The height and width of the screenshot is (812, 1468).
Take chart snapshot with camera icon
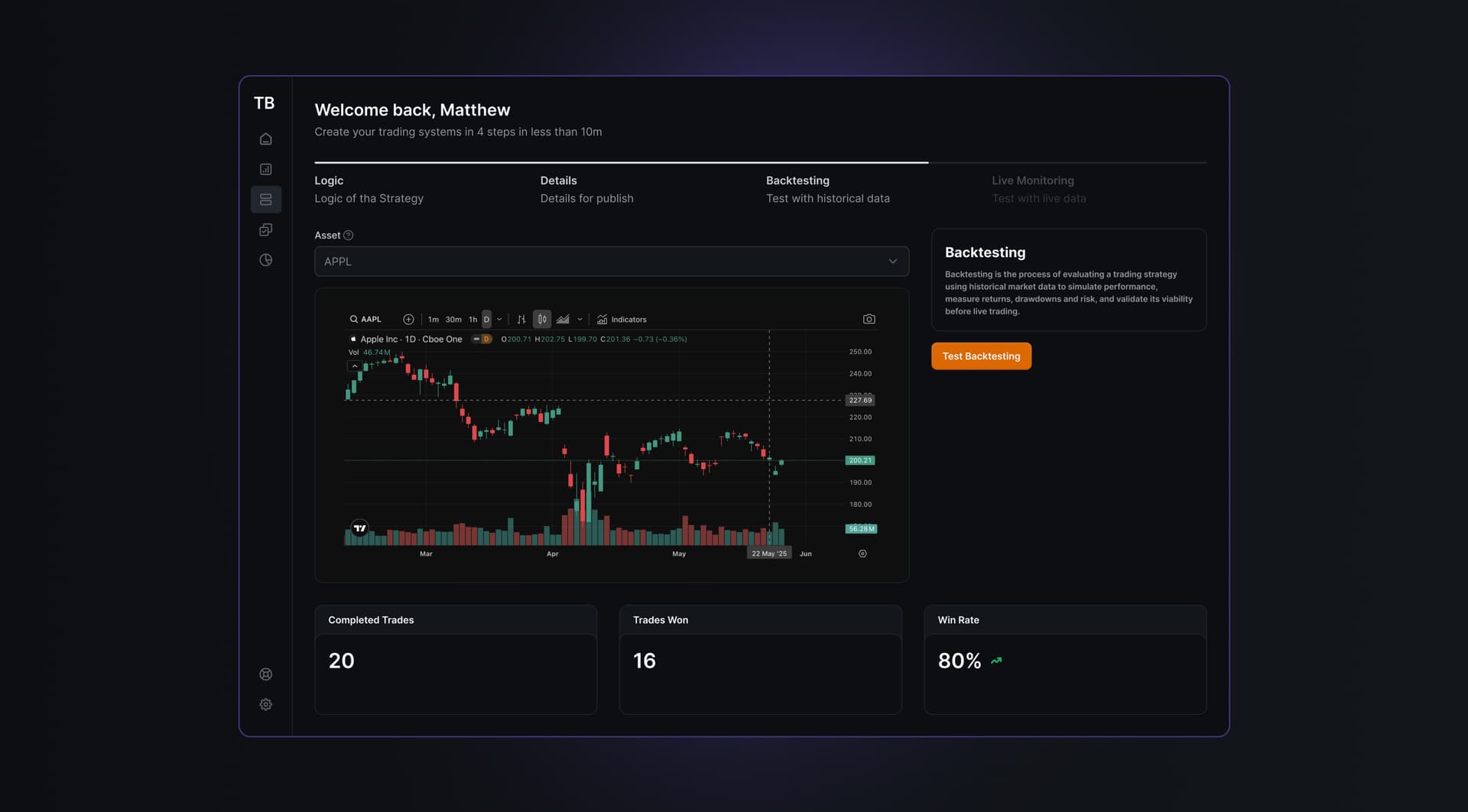(869, 320)
